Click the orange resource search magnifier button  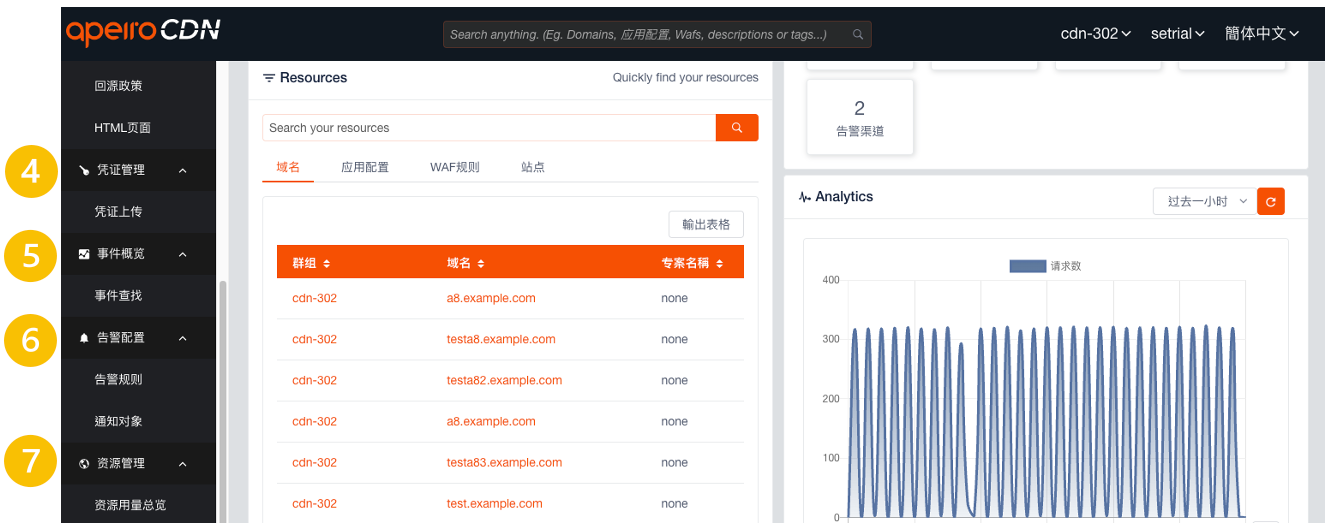click(737, 128)
